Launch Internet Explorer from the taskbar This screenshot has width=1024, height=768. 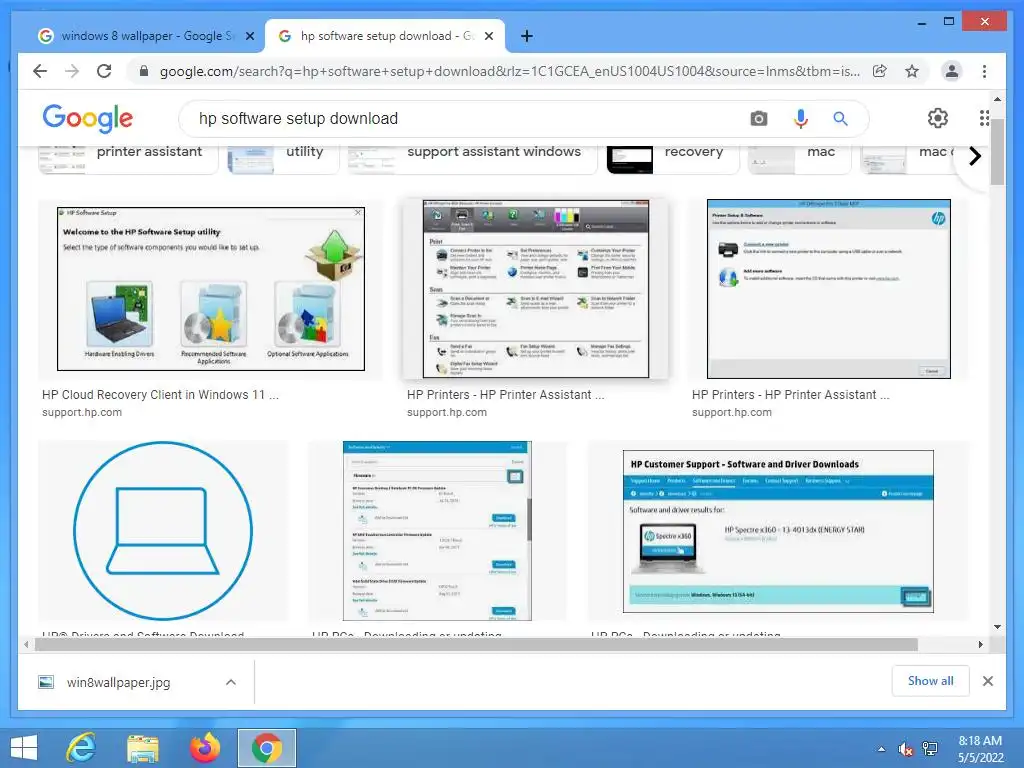click(81, 748)
